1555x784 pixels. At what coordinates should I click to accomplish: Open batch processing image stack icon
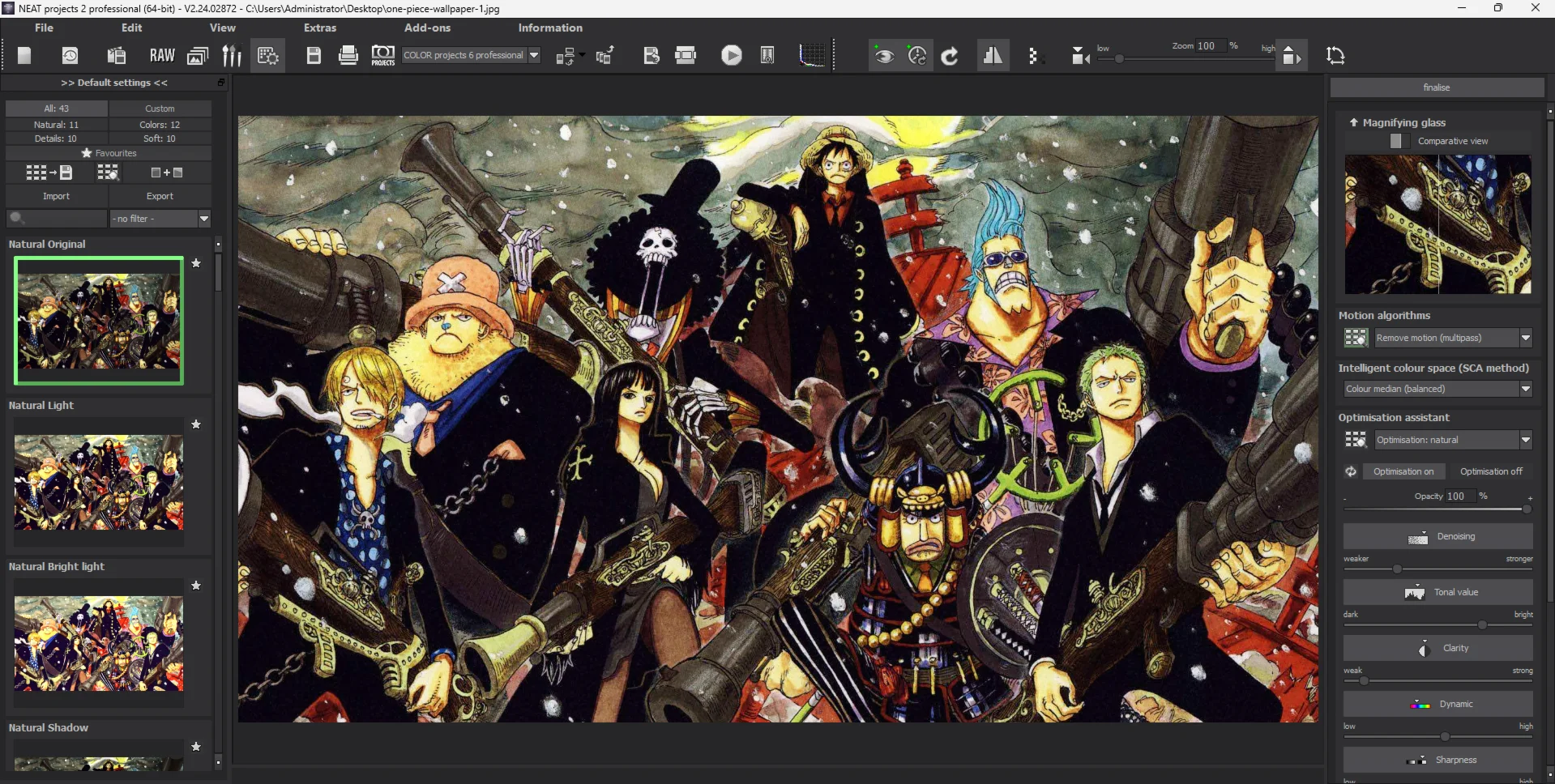tap(198, 55)
